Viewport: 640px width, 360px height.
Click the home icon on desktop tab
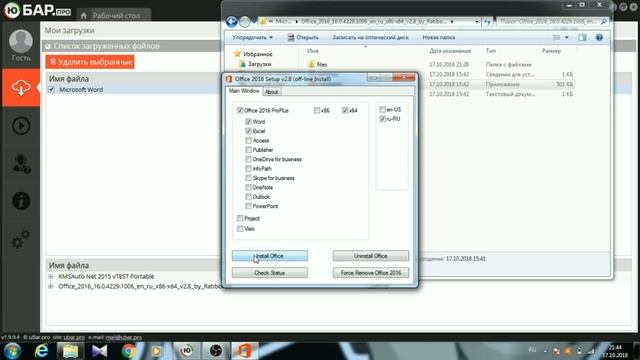coord(84,16)
